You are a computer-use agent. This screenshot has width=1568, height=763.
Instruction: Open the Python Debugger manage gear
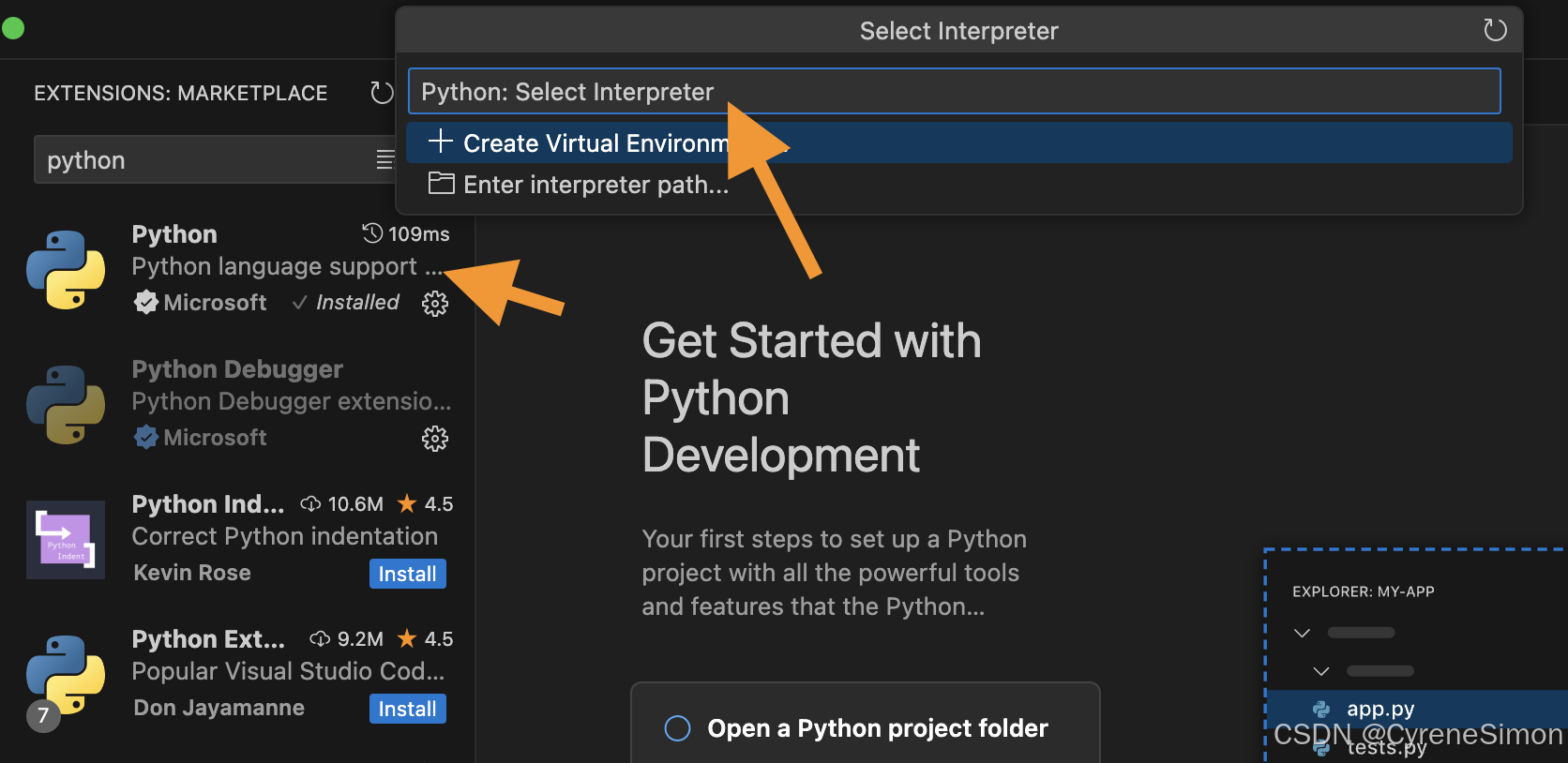435,439
